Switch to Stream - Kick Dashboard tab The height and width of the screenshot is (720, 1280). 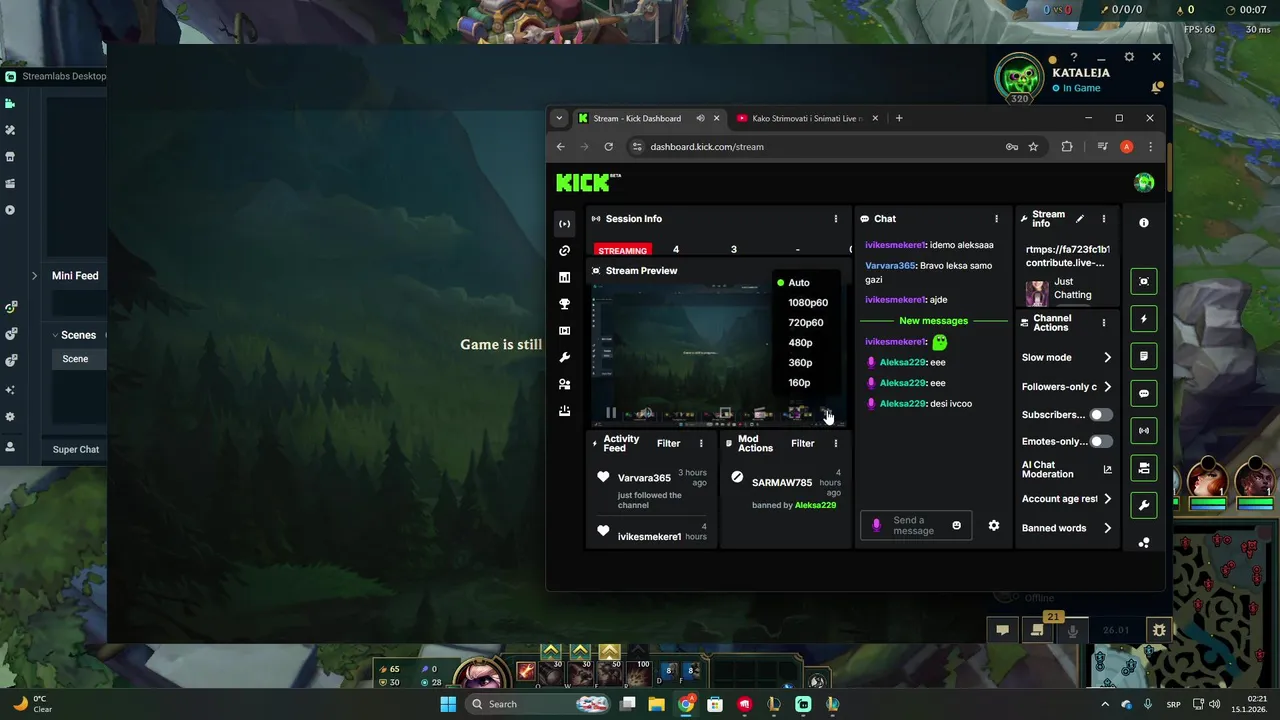636,118
